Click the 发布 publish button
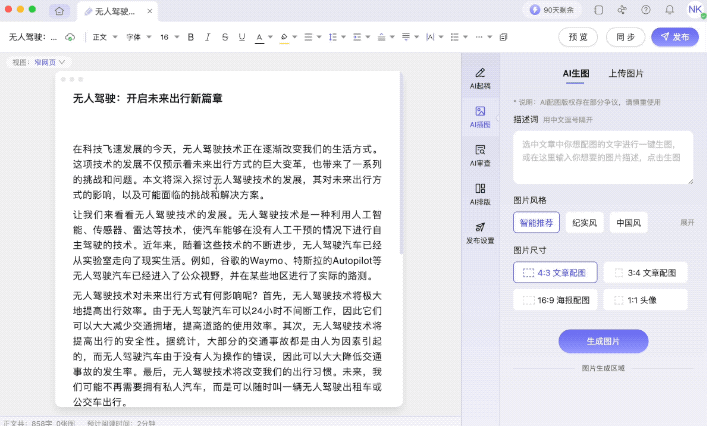Viewport: 707px width, 426px height. (x=675, y=37)
